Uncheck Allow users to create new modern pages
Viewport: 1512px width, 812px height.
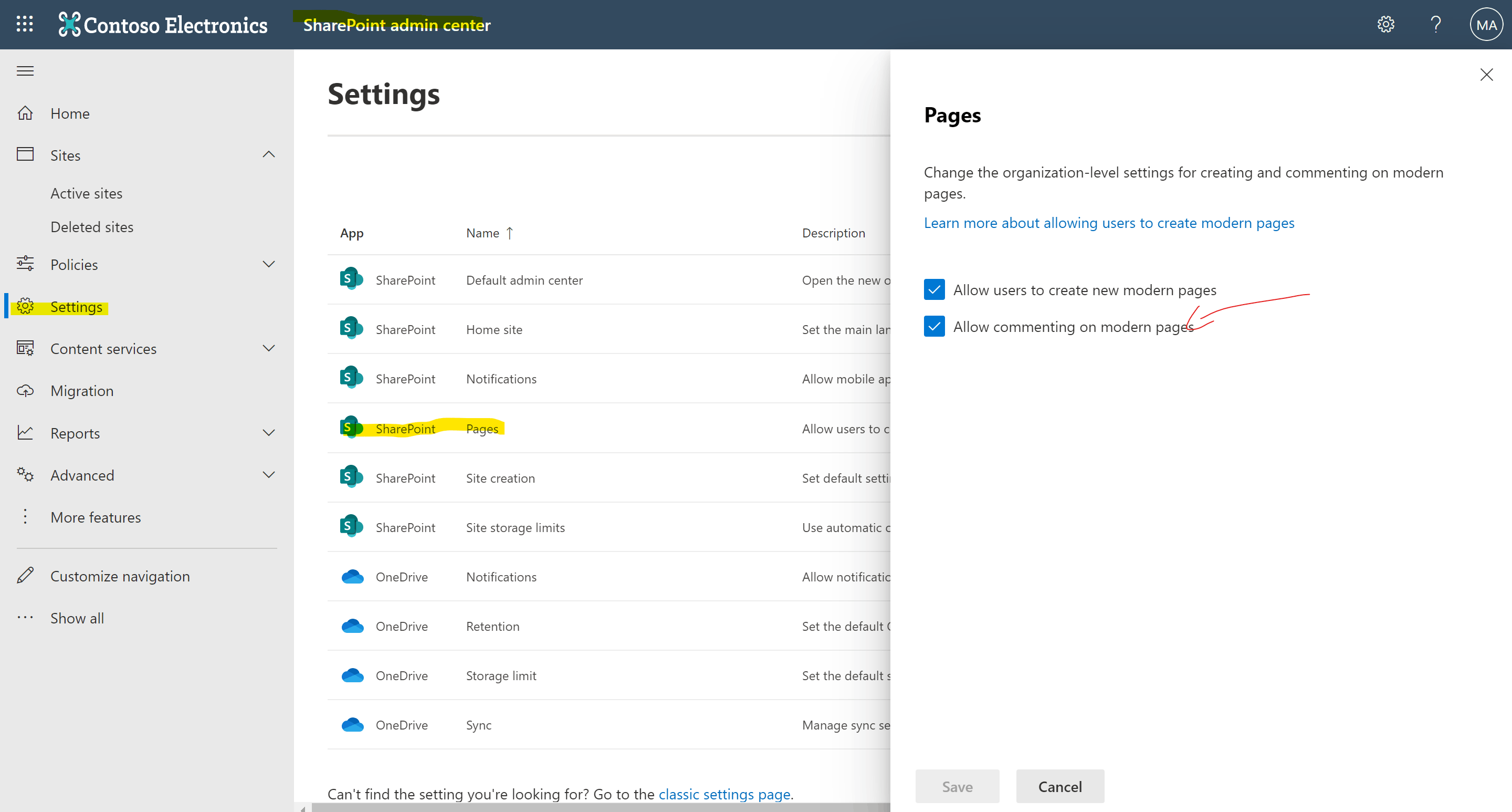pyautogui.click(x=934, y=289)
